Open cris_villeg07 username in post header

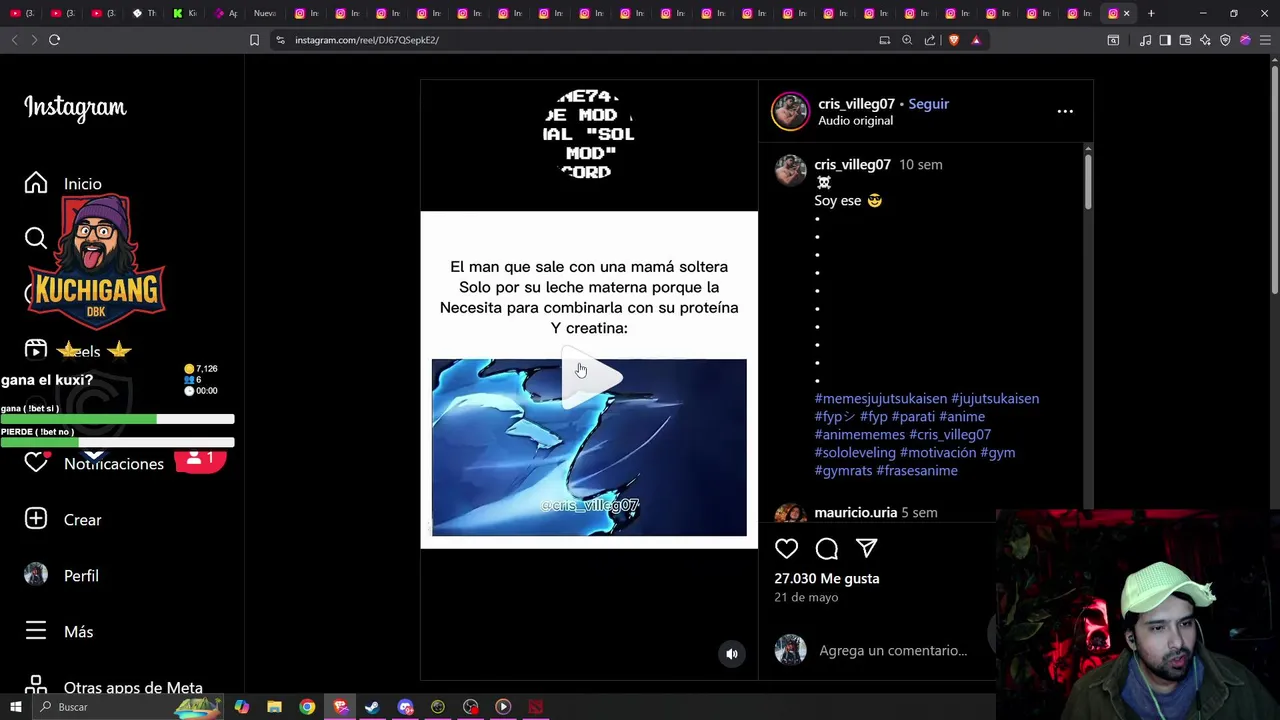point(856,104)
